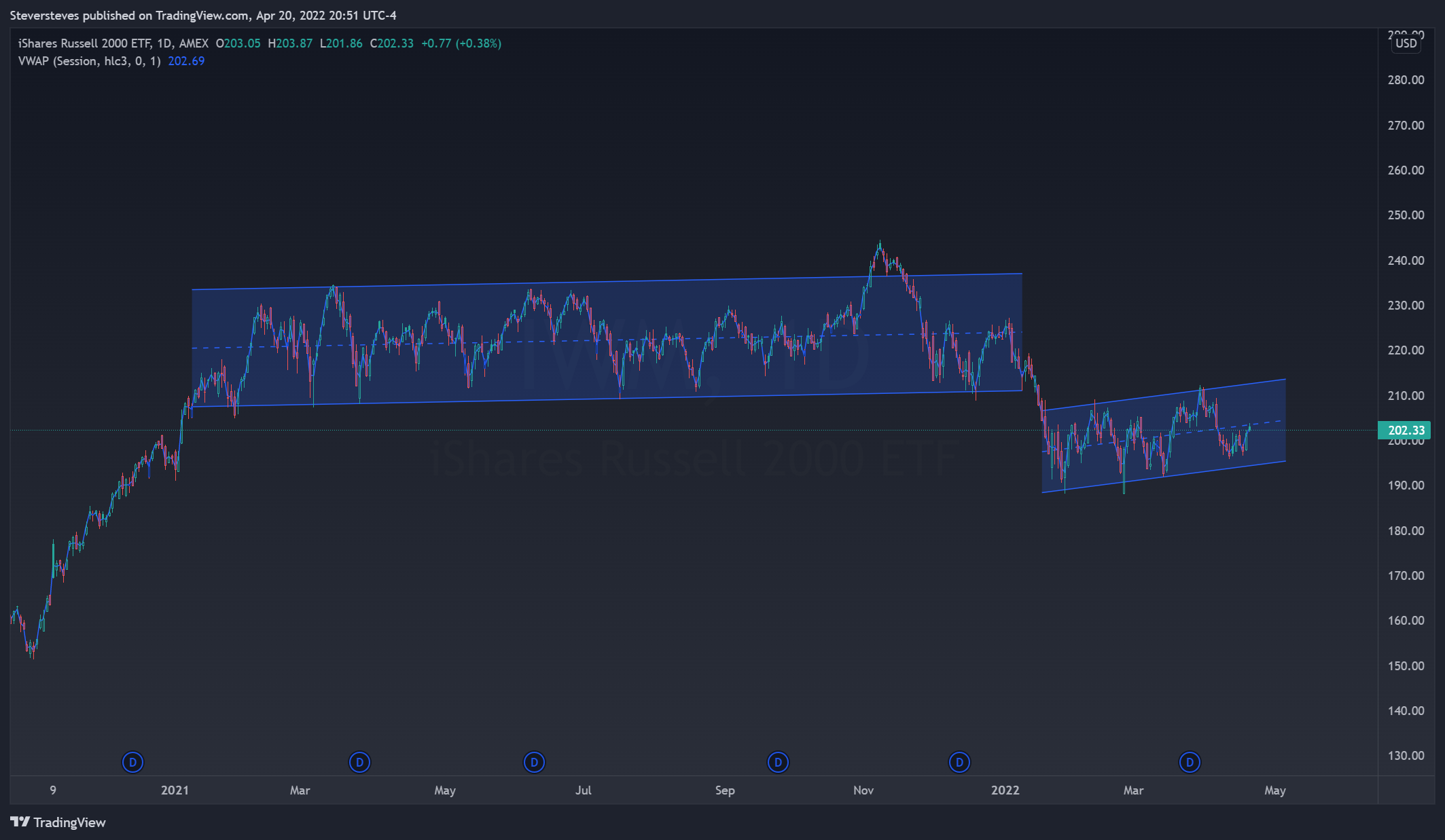1445x840 pixels.
Task: Click the 130.00 price axis label
Action: click(1406, 756)
